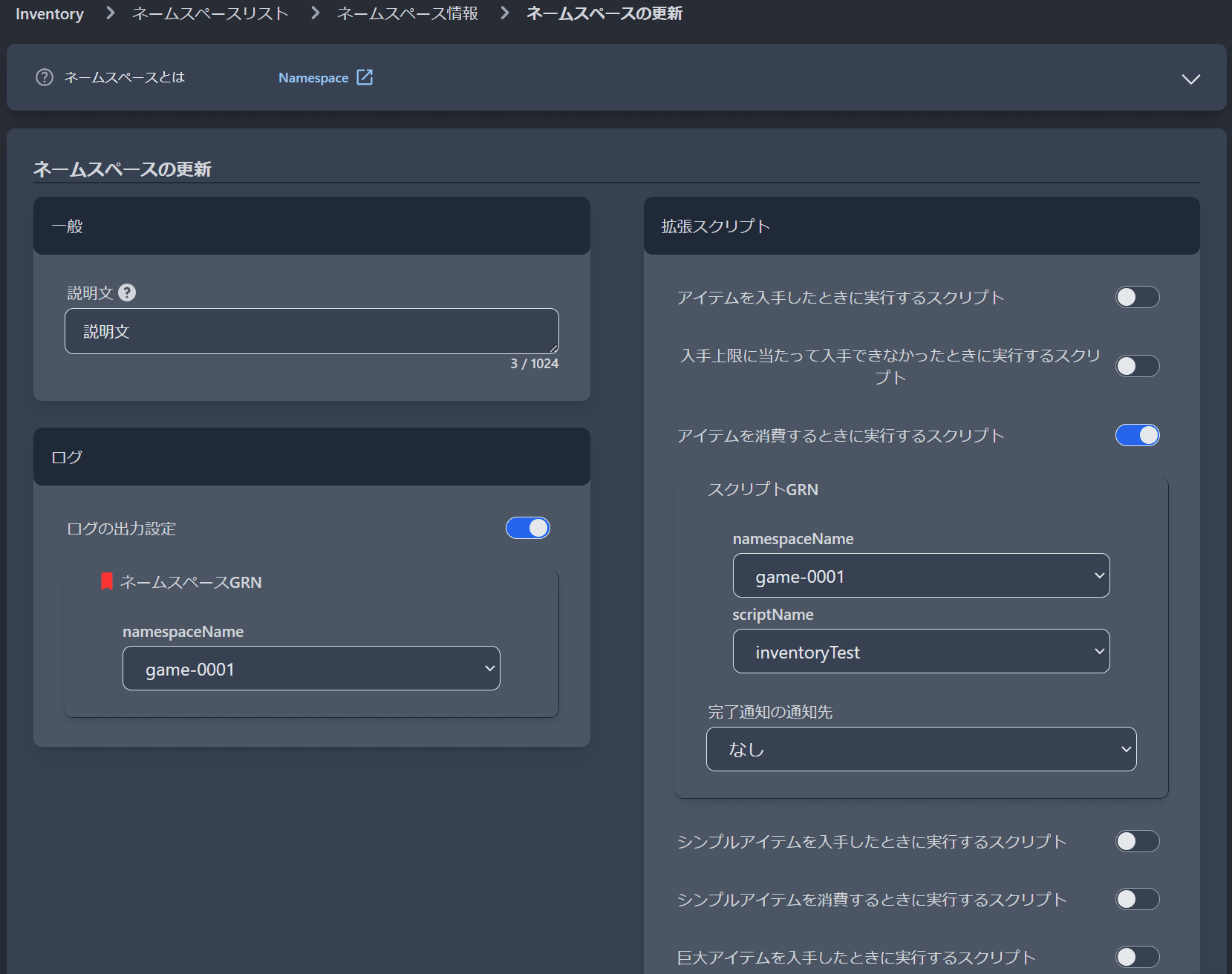Viewport: 1232px width, 974px height.
Task: Enable アイテムを入手したときに実行するスクリプト toggle
Action: tap(1137, 297)
